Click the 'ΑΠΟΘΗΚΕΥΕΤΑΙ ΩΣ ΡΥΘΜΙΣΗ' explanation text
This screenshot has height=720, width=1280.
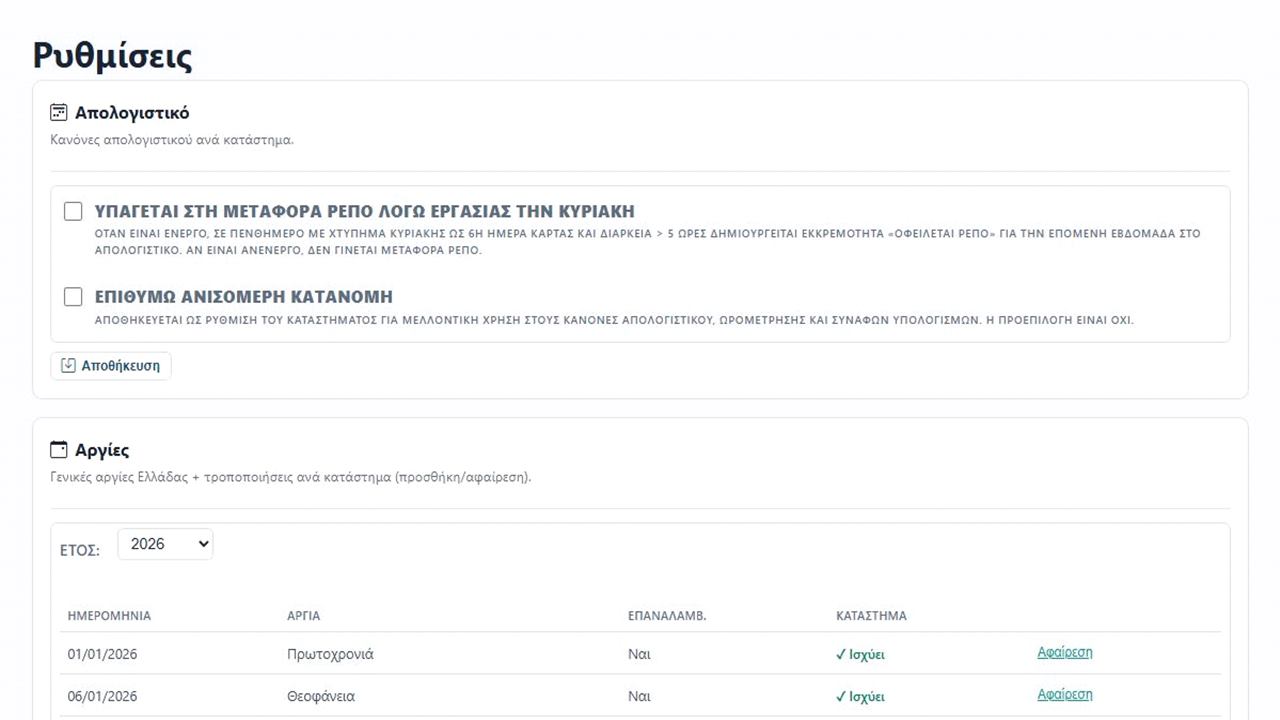click(x=614, y=321)
